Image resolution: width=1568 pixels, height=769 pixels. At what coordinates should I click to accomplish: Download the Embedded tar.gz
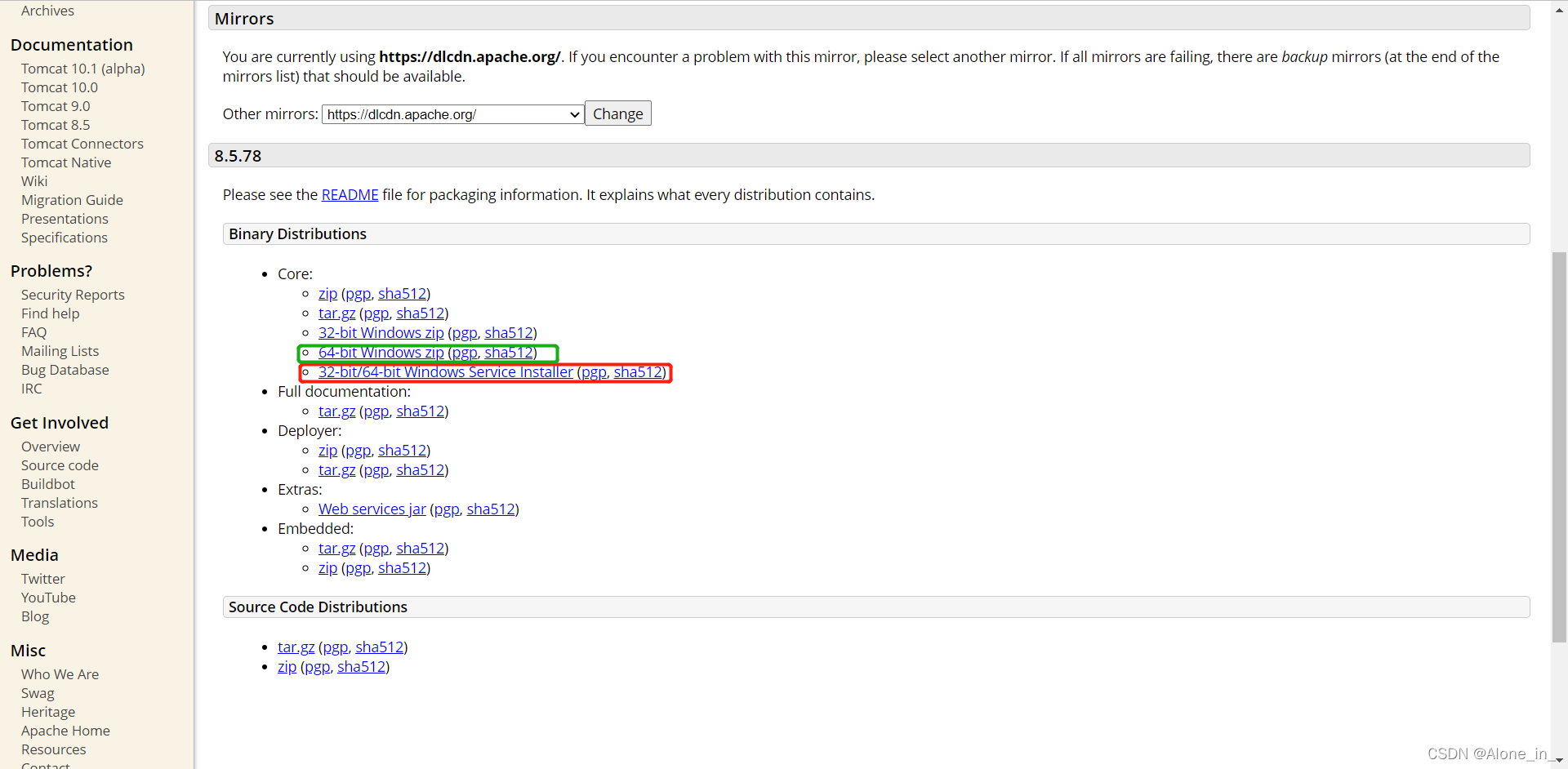click(x=336, y=549)
